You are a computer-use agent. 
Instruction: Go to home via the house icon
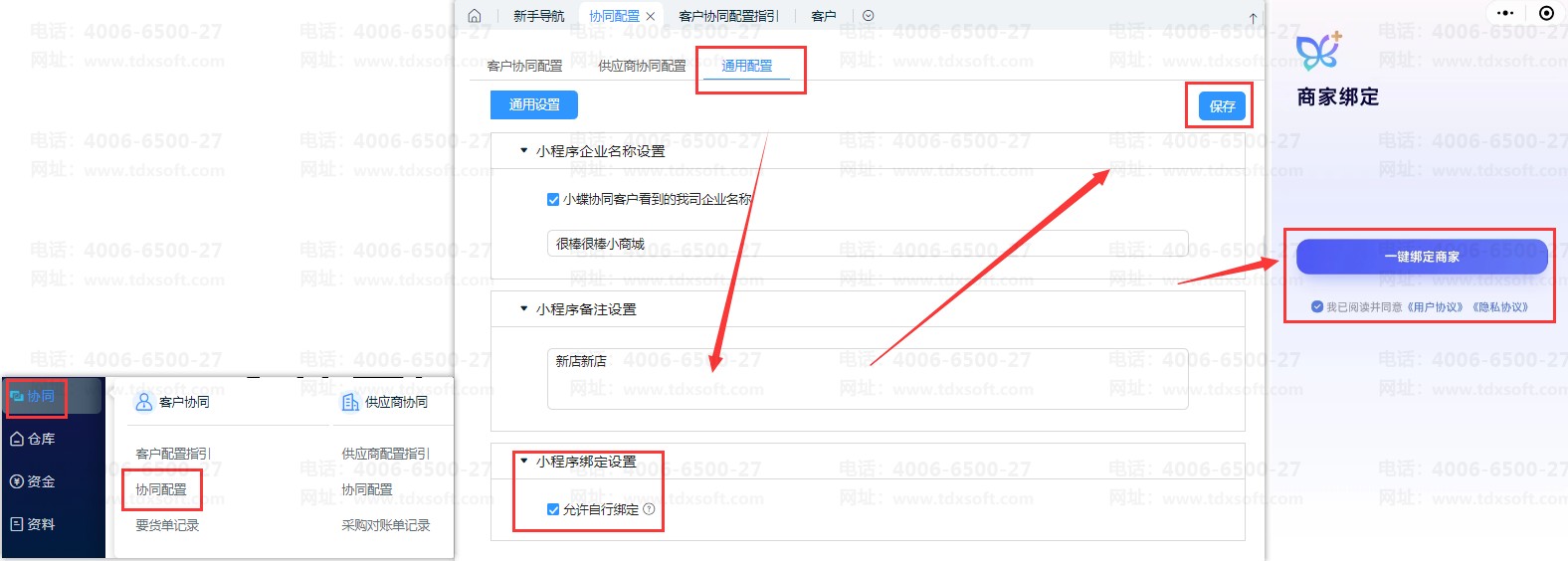(475, 16)
